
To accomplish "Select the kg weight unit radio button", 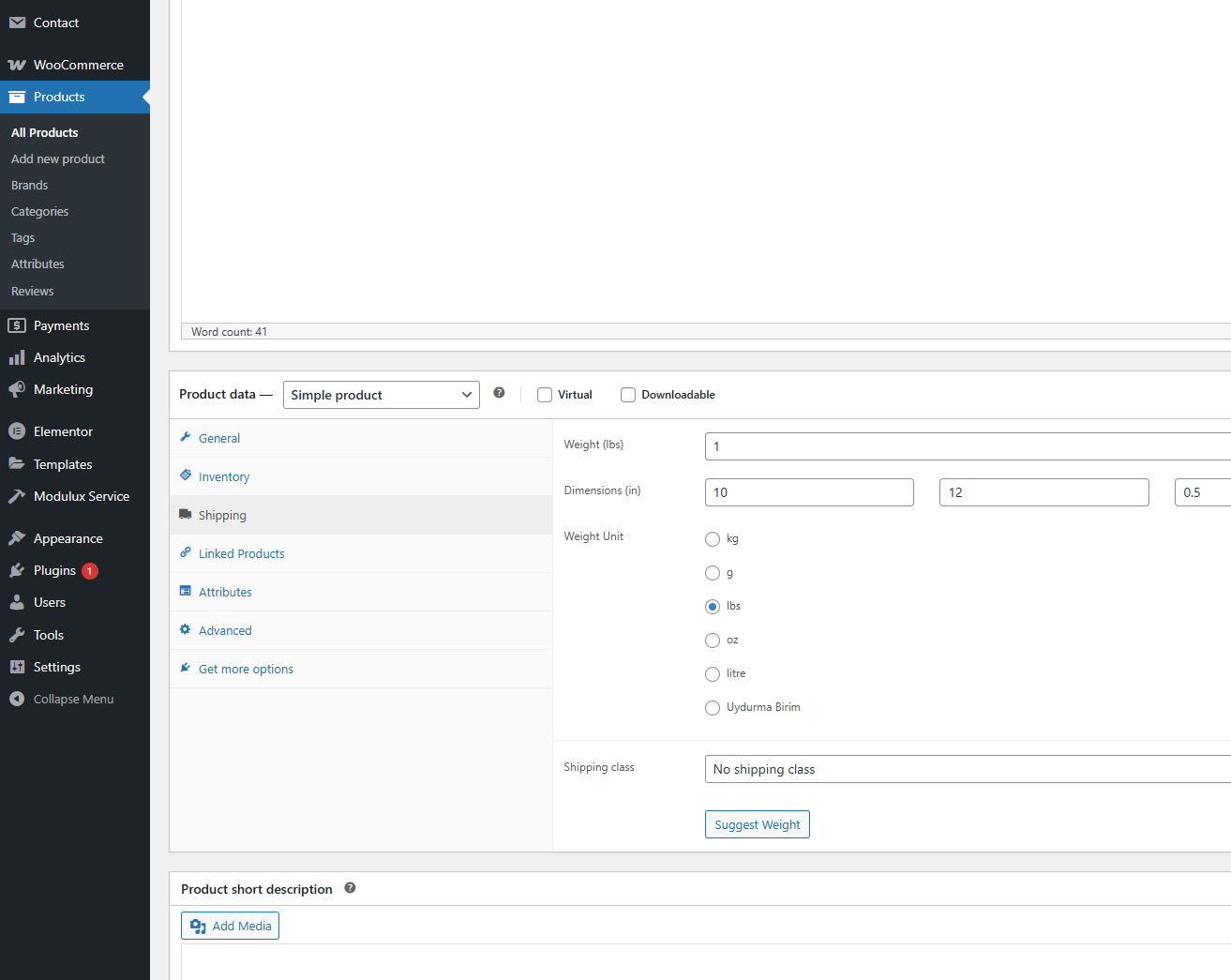I will [x=713, y=539].
